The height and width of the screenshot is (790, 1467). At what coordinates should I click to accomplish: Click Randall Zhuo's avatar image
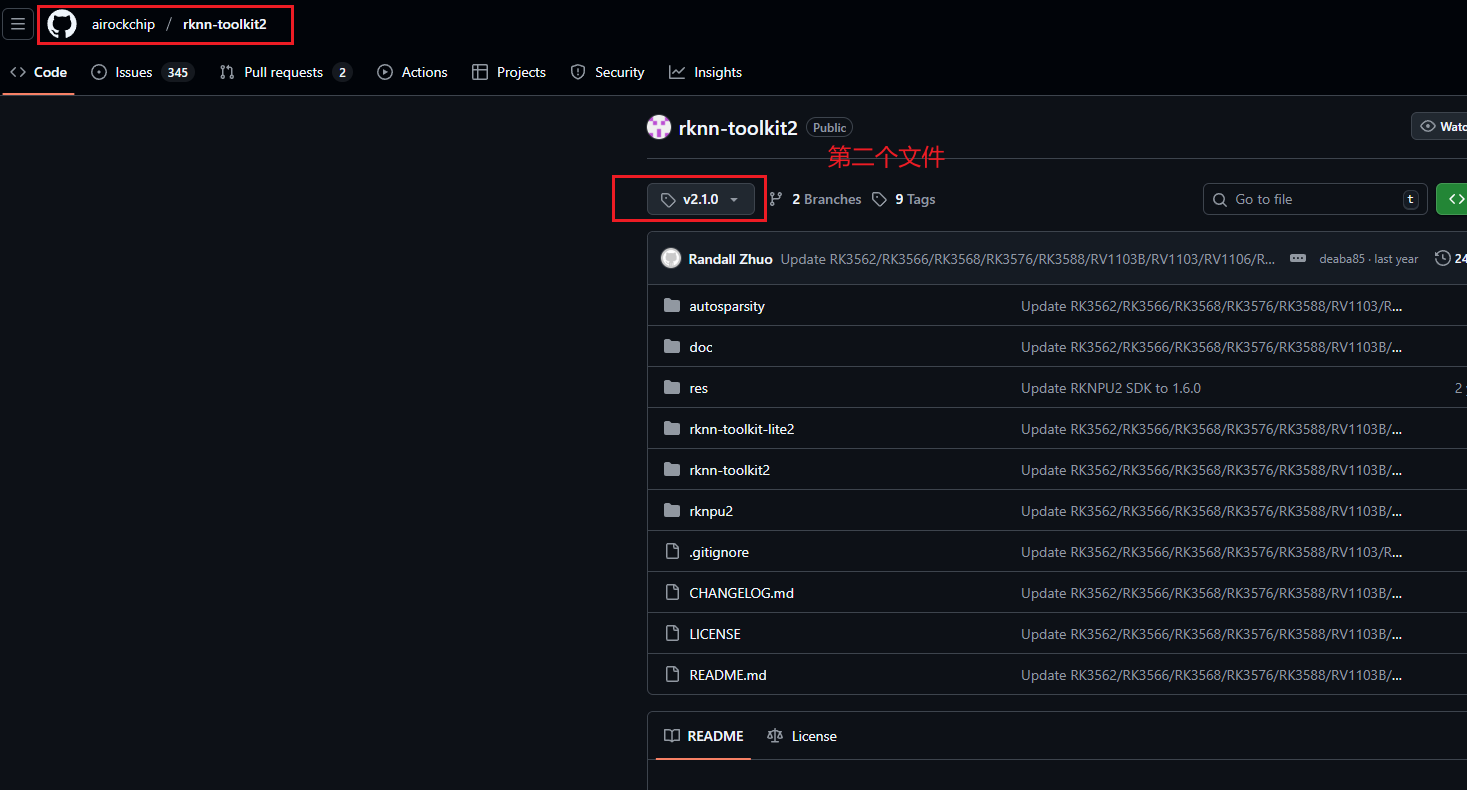point(671,258)
